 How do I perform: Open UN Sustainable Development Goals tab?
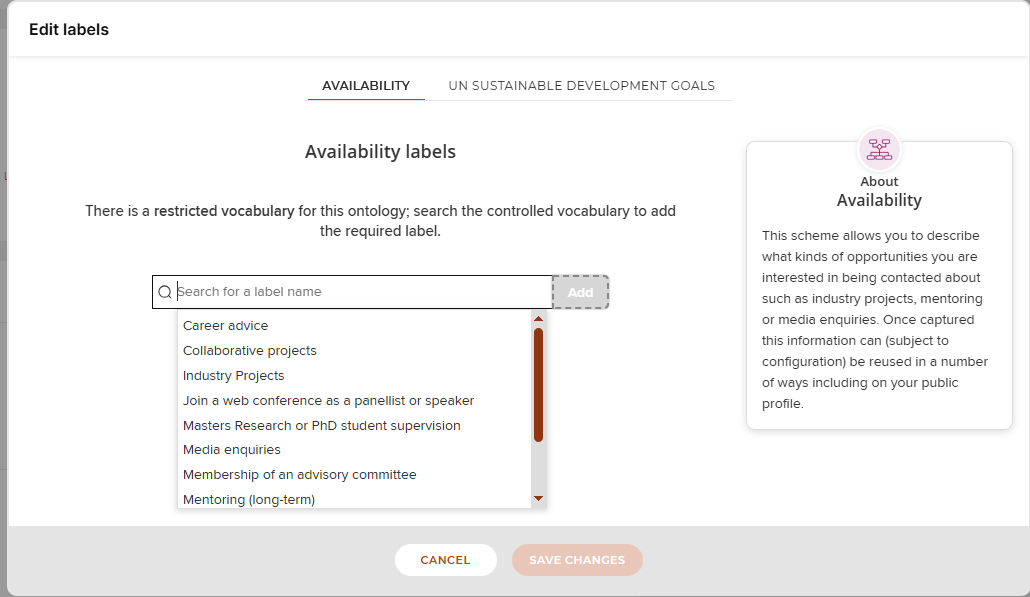coord(581,86)
